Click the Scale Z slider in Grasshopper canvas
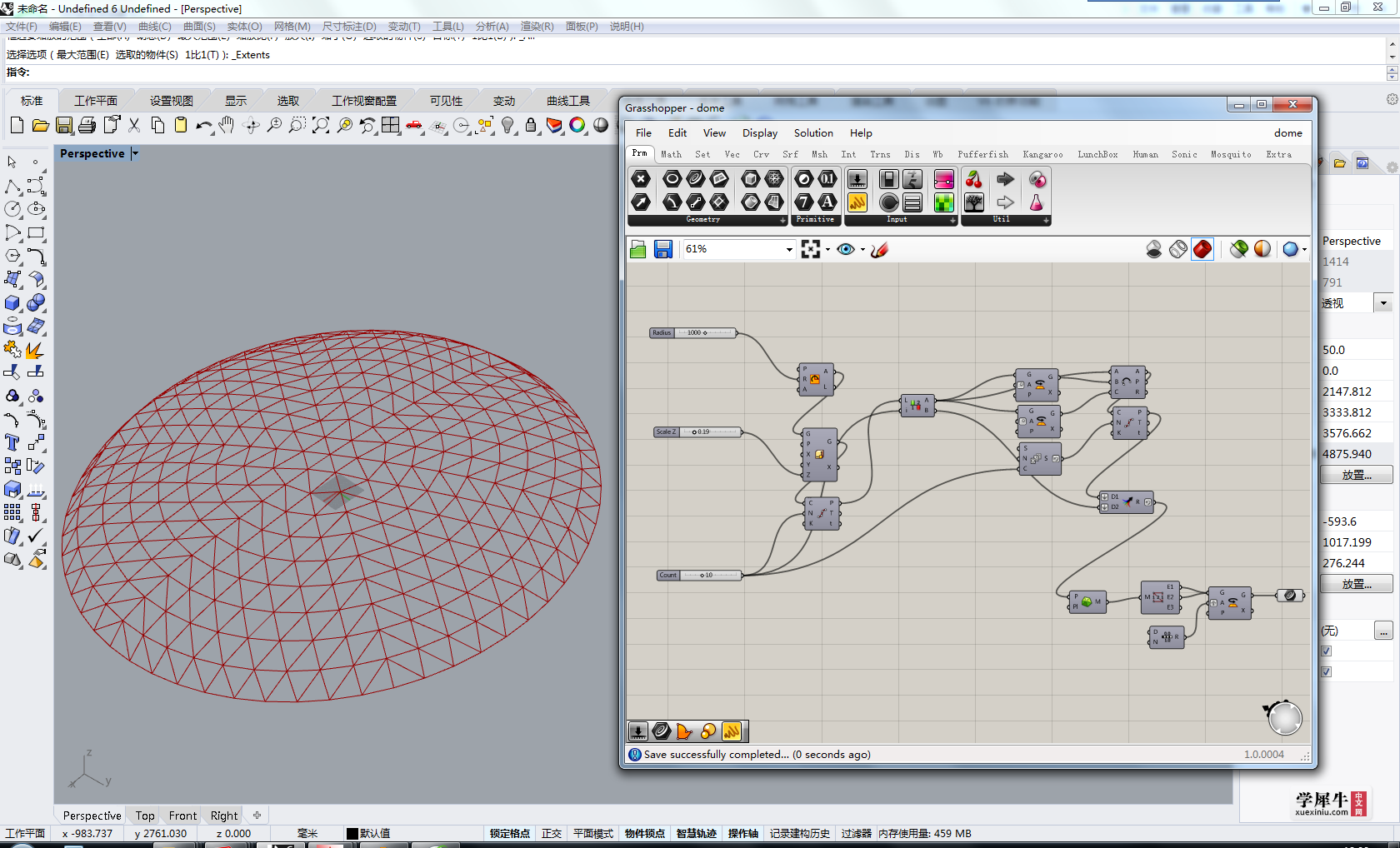 697,431
